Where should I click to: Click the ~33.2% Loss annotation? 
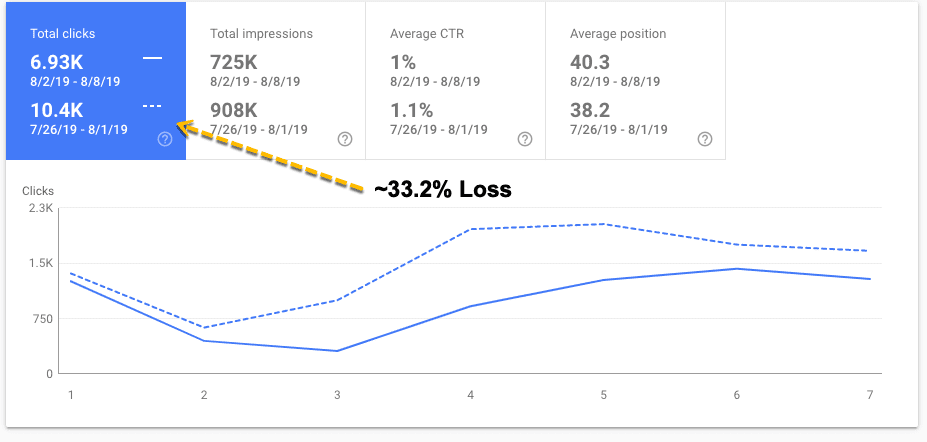click(442, 190)
